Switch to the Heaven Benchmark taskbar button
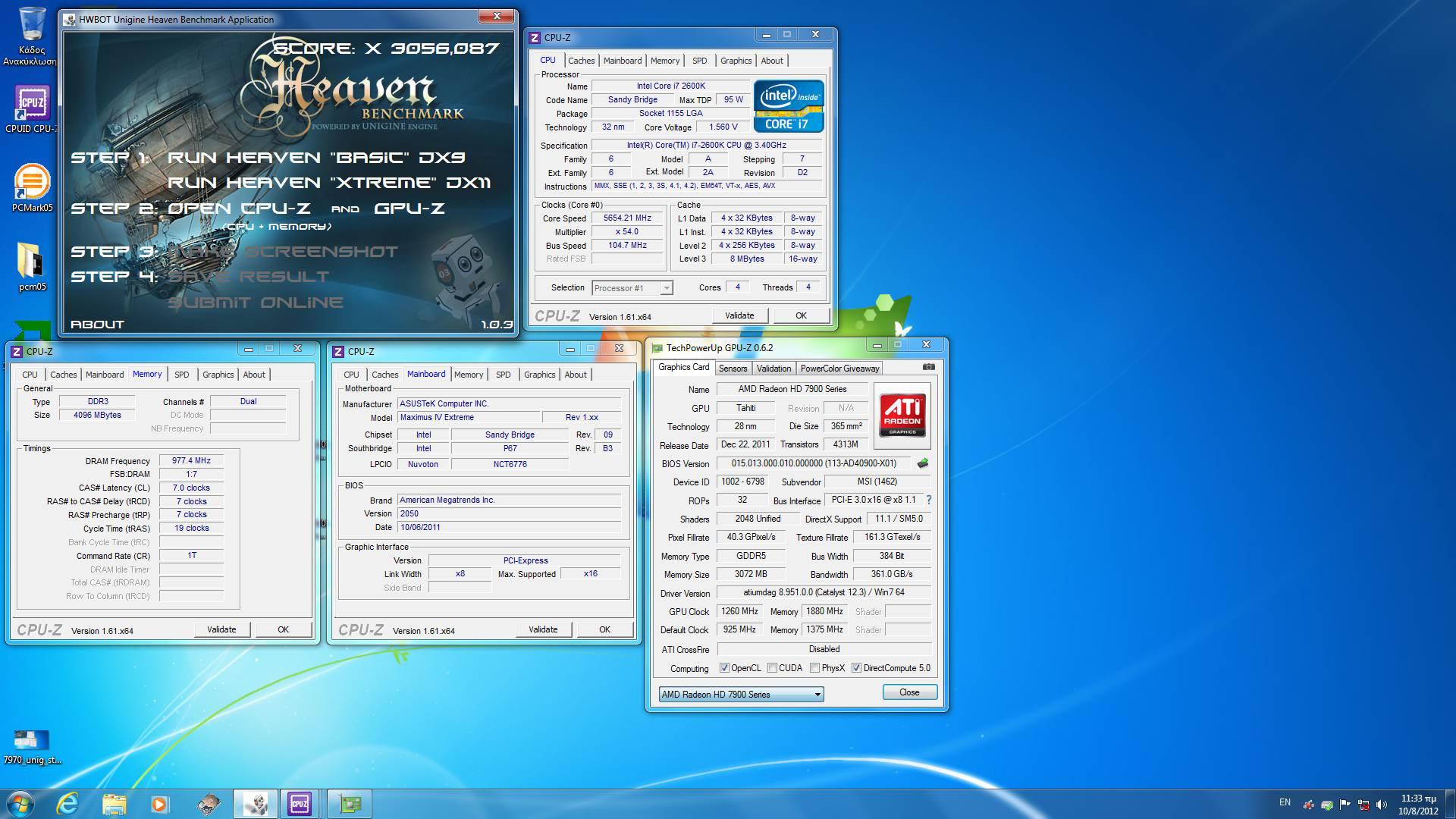 tap(255, 804)
